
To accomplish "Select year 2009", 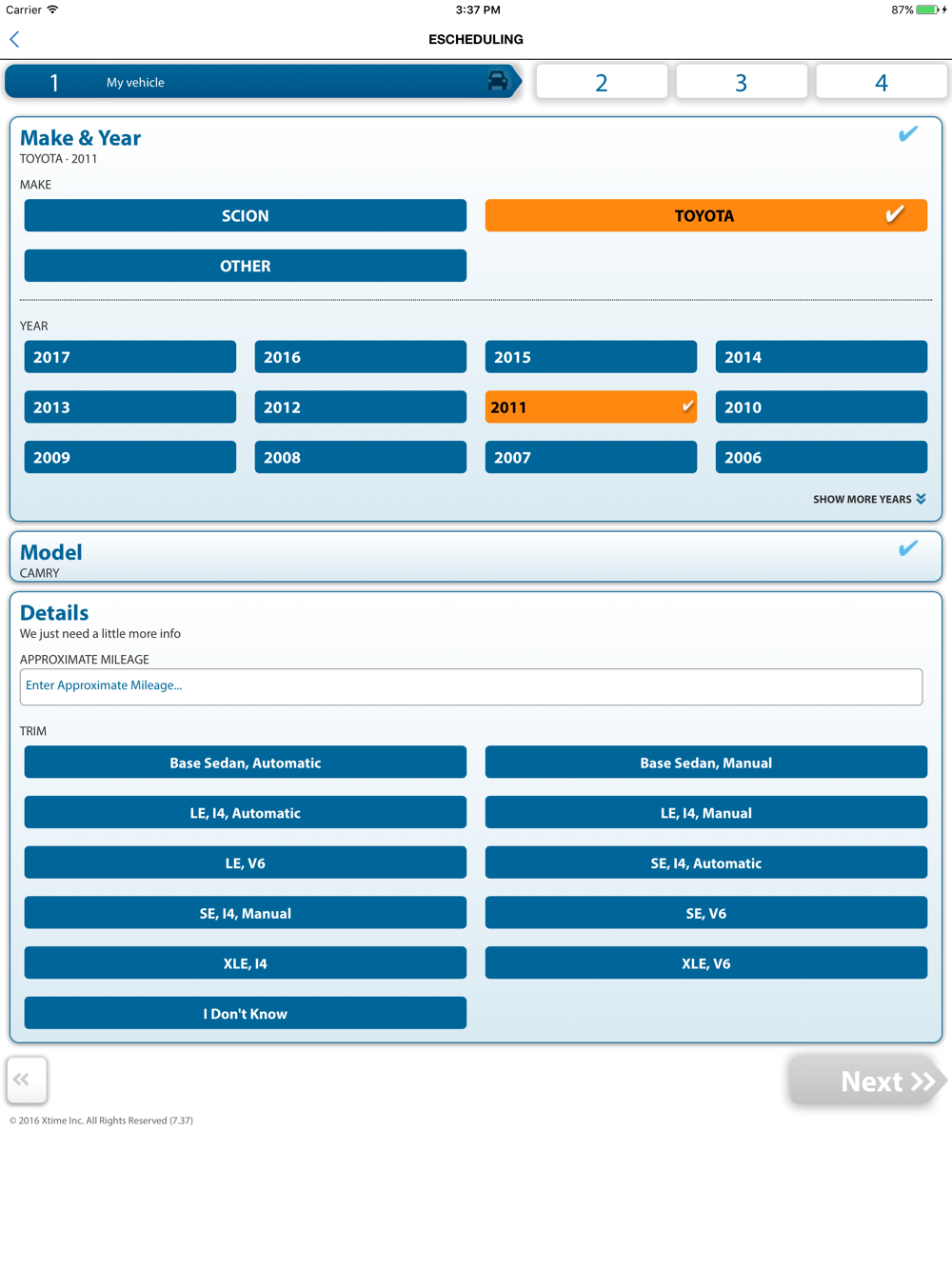I will pos(130,457).
